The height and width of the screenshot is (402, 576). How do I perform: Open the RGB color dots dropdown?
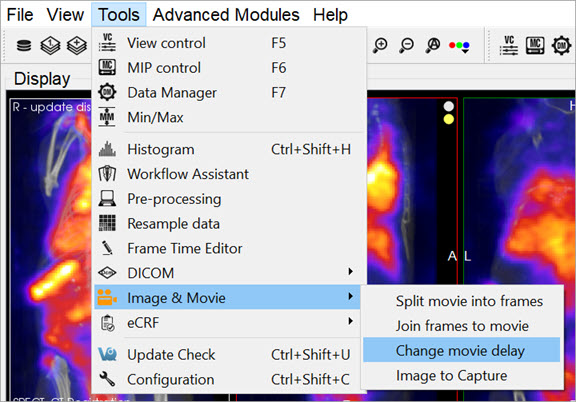(x=459, y=46)
